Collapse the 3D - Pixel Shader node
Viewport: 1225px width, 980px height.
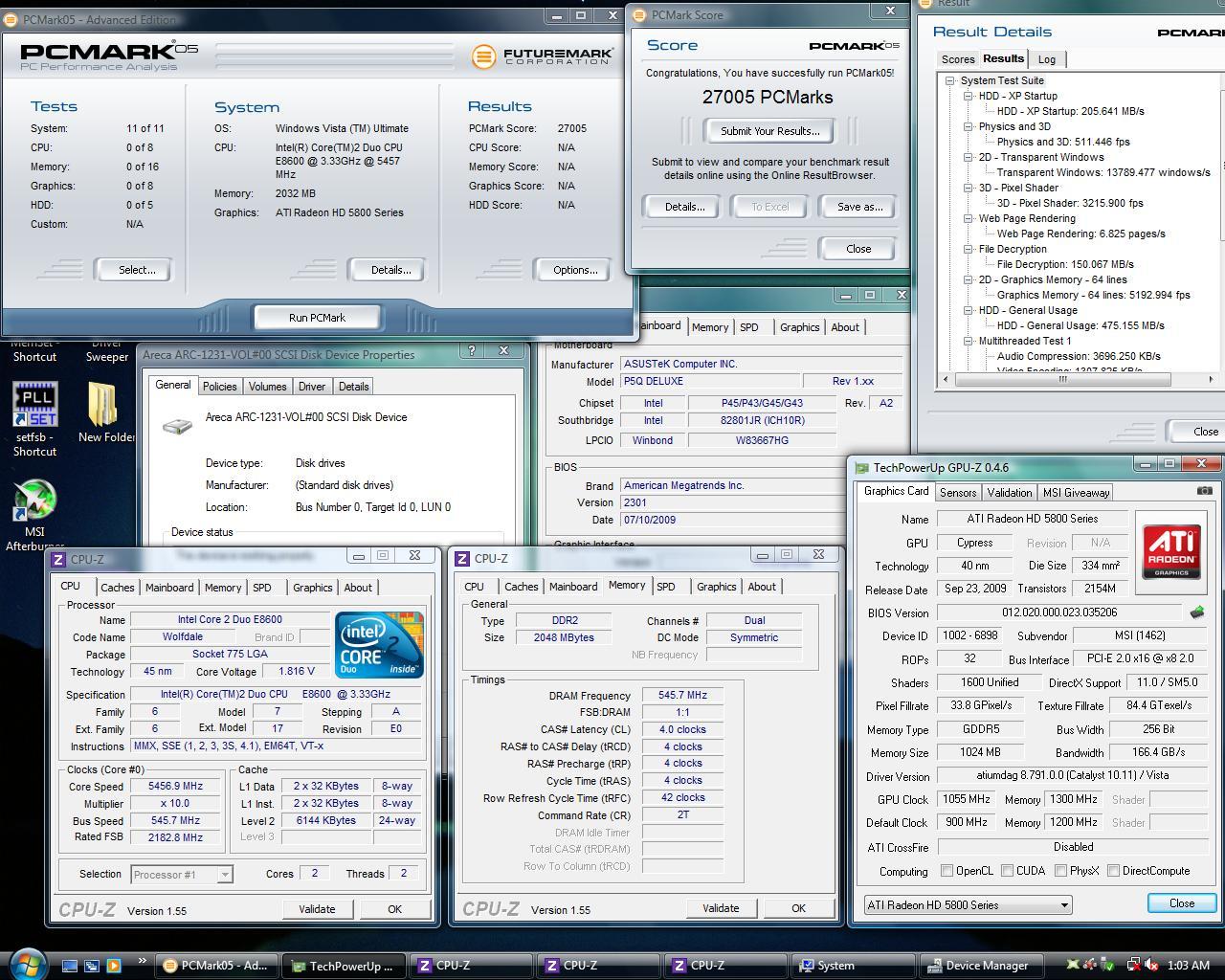pyautogui.click(x=969, y=188)
